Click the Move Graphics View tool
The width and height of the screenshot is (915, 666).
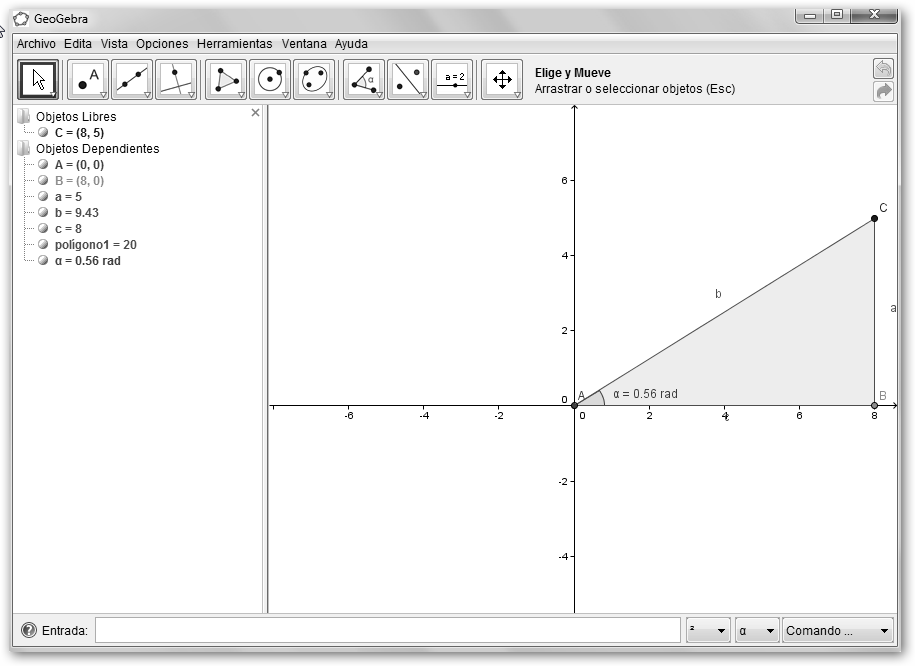[x=501, y=80]
